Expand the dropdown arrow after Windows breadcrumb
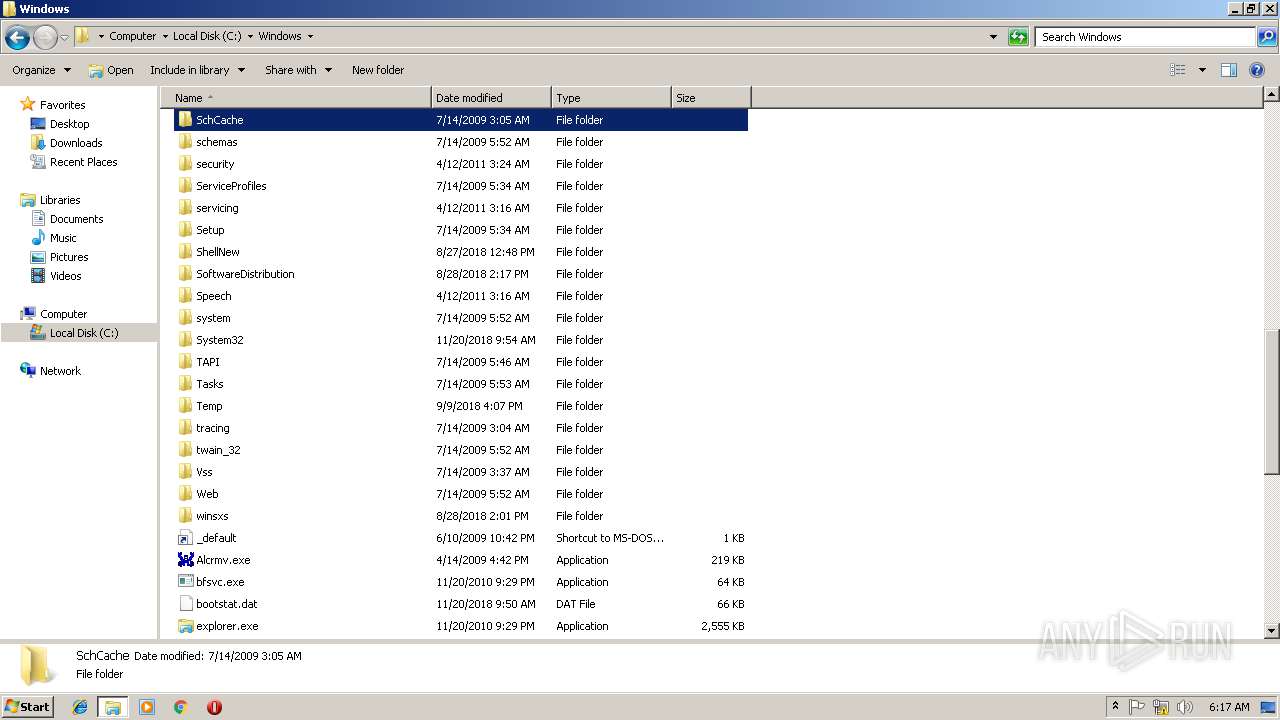This screenshot has width=1280, height=720. (x=310, y=37)
